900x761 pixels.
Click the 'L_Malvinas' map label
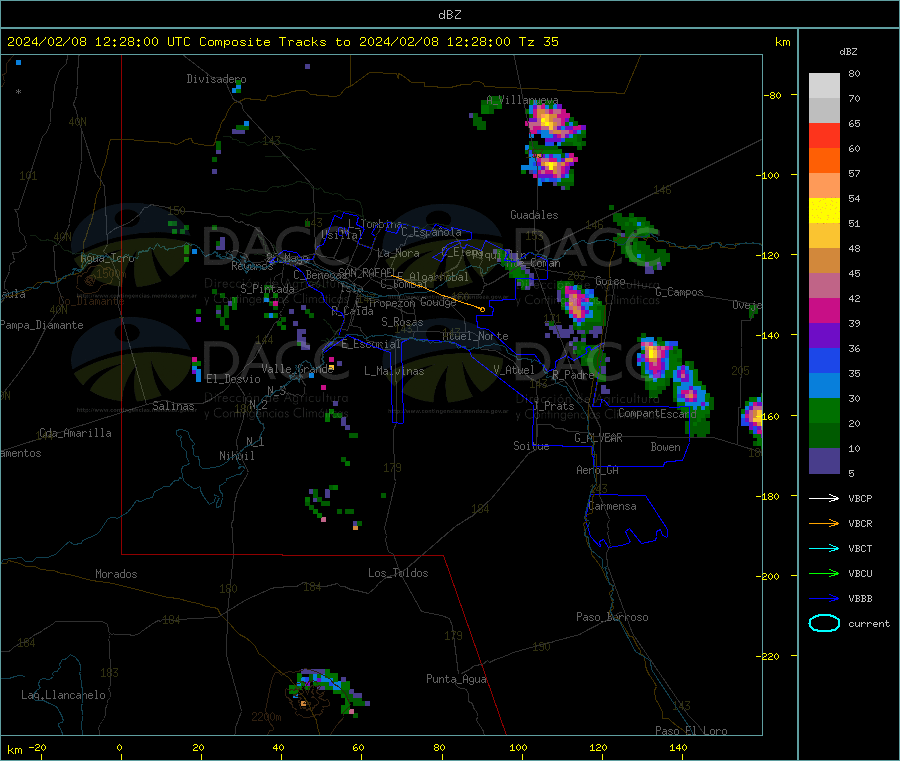click(394, 371)
